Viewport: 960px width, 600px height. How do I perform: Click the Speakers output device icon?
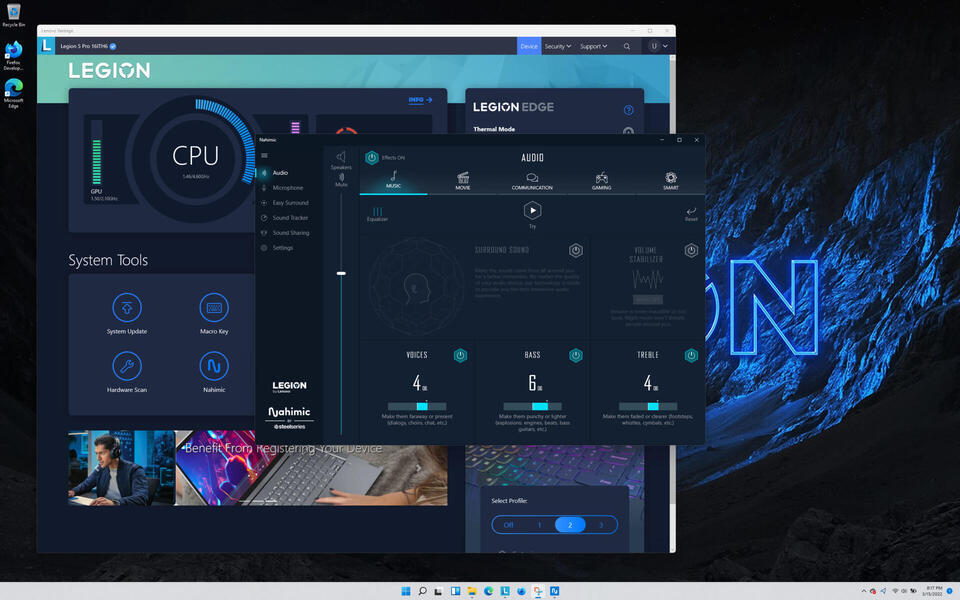[x=341, y=157]
